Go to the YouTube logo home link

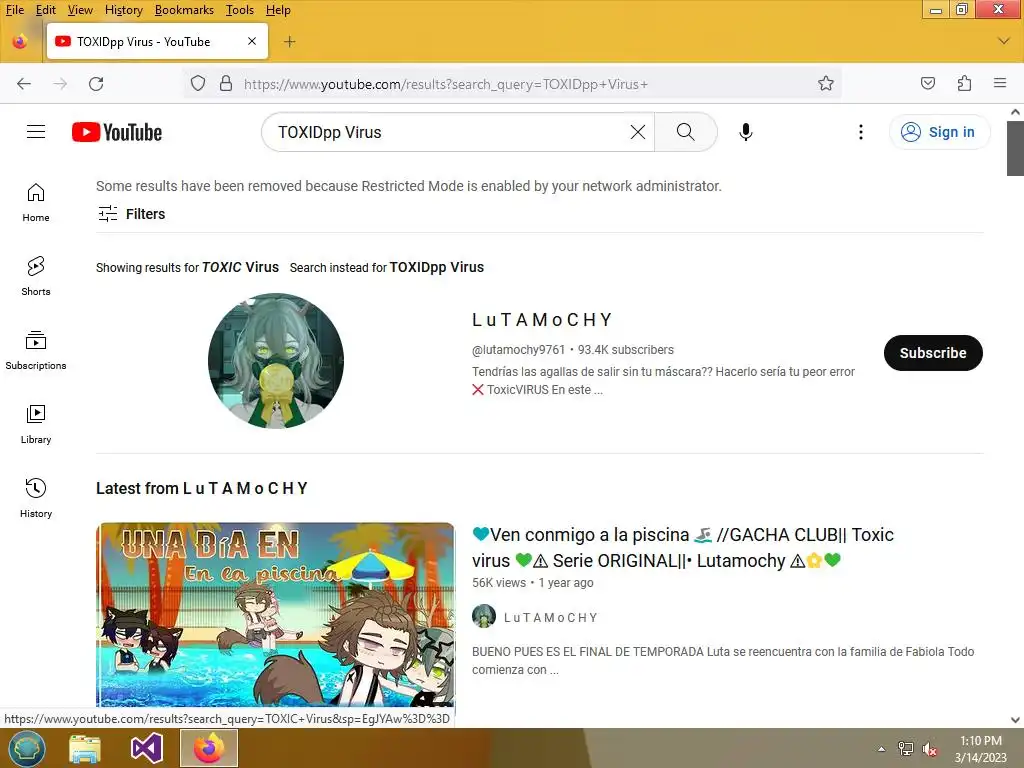tap(117, 132)
